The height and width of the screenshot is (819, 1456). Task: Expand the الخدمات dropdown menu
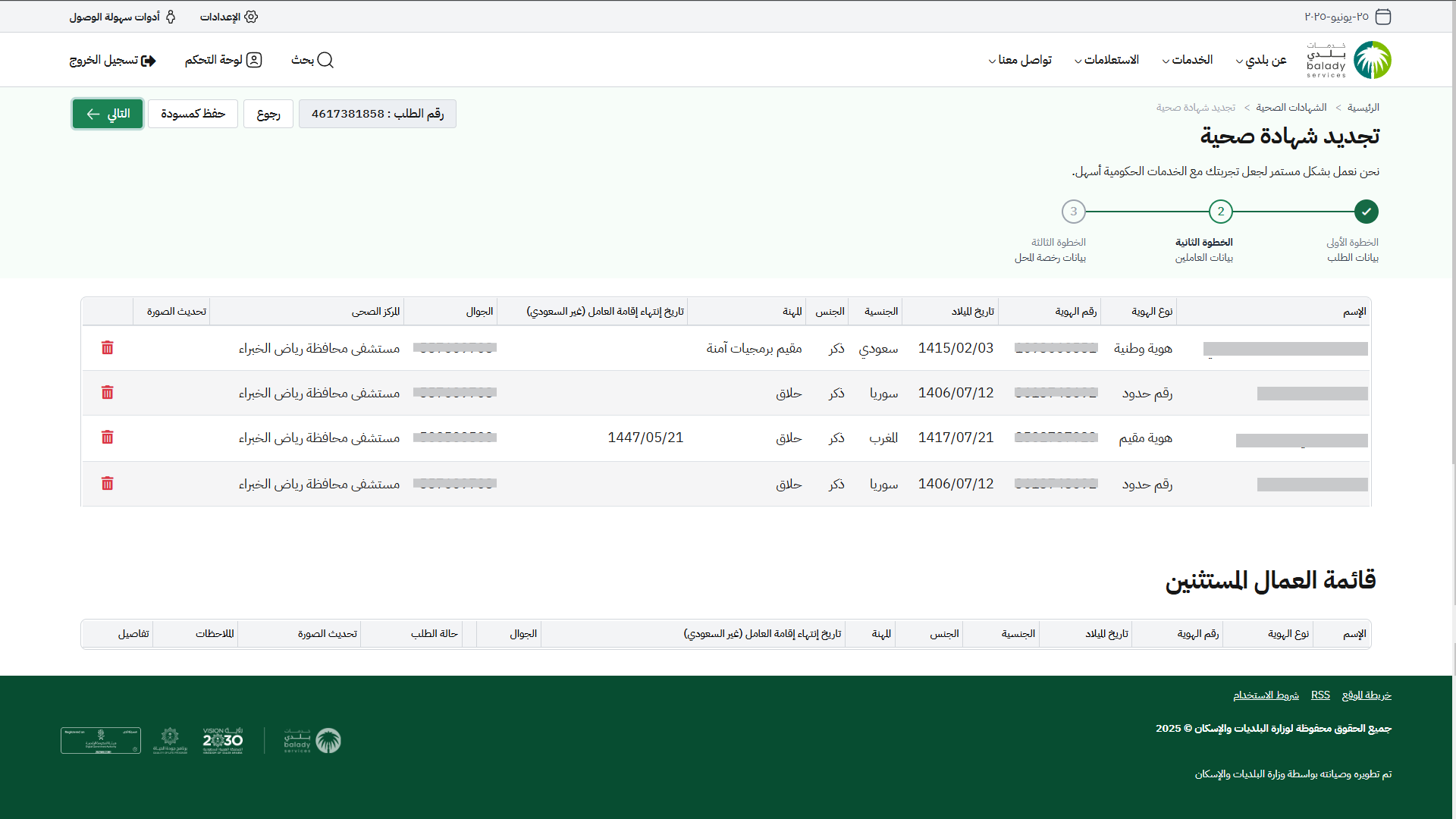coord(1188,60)
